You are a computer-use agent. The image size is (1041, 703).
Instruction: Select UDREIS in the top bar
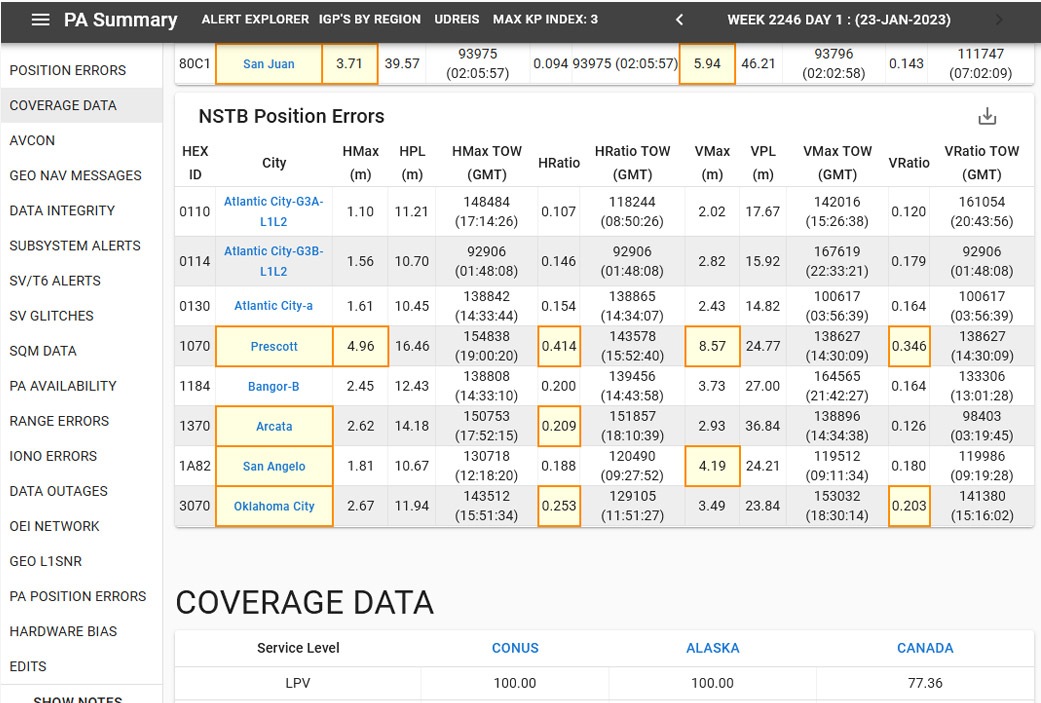click(456, 20)
